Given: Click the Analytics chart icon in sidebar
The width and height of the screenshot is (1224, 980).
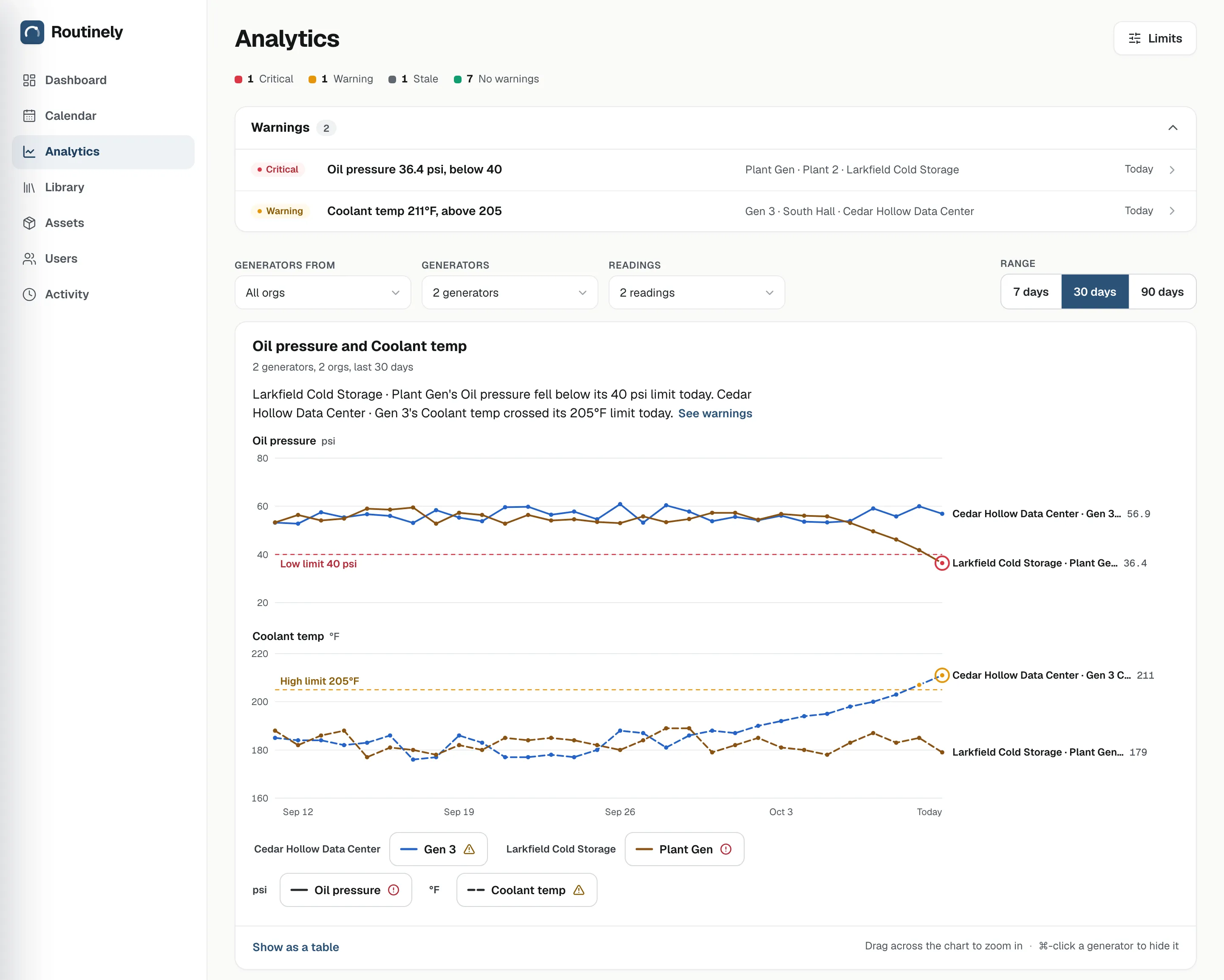Looking at the screenshot, I should click(29, 152).
